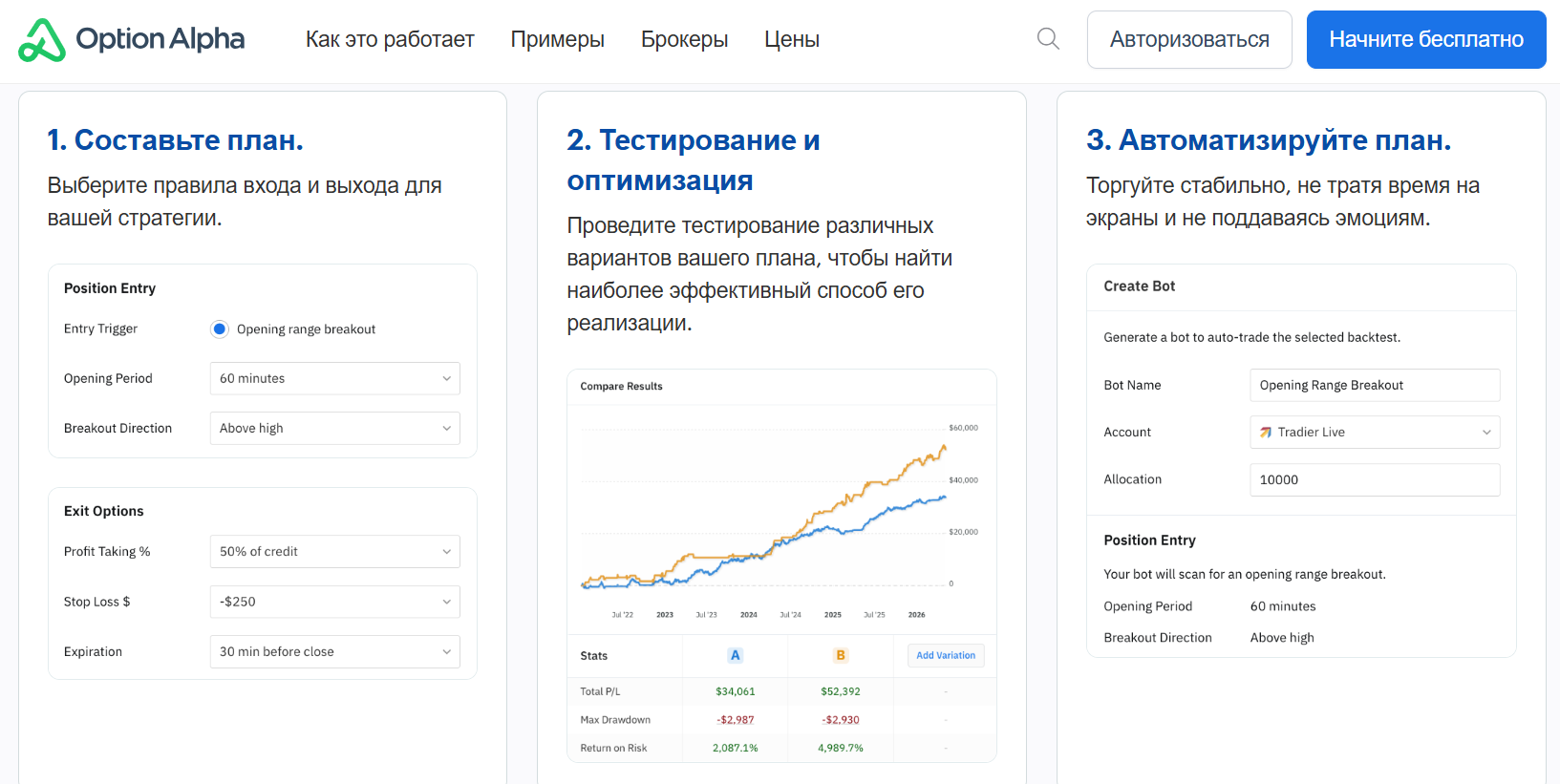Click the Max Drawdown value -$2,930
This screenshot has height=784, width=1560.
841,720
